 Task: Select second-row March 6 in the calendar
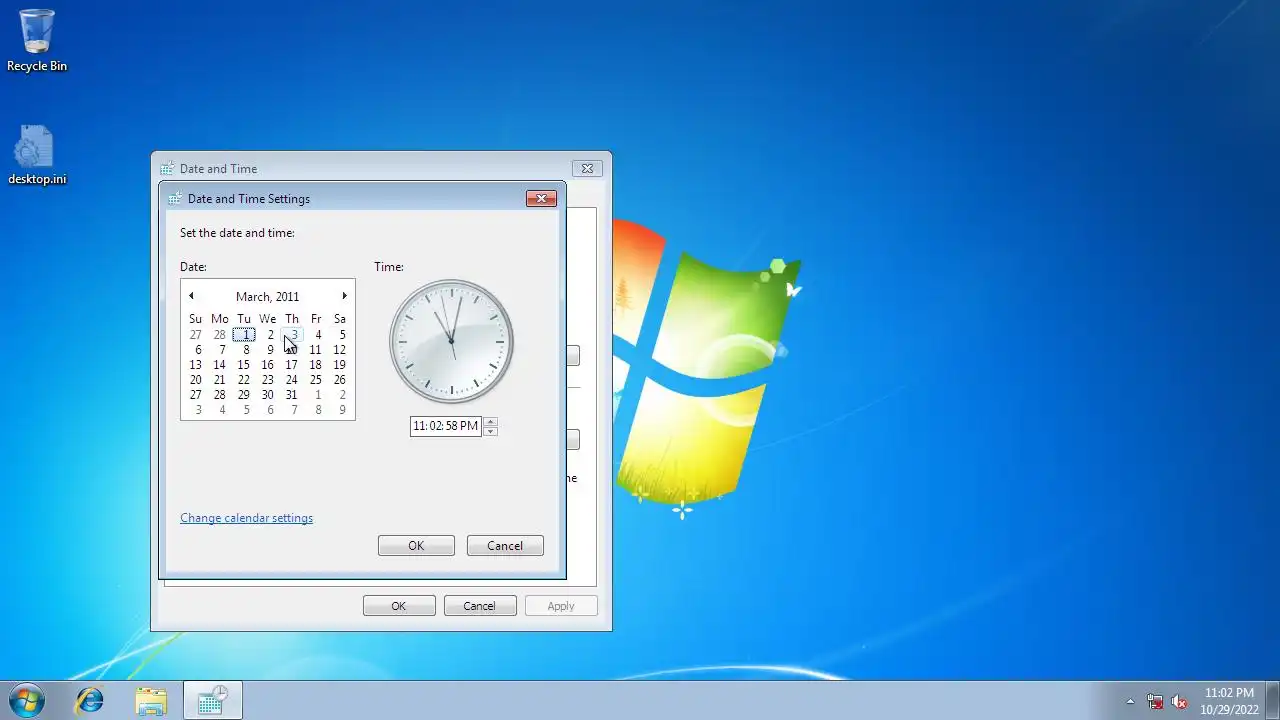click(x=196, y=350)
